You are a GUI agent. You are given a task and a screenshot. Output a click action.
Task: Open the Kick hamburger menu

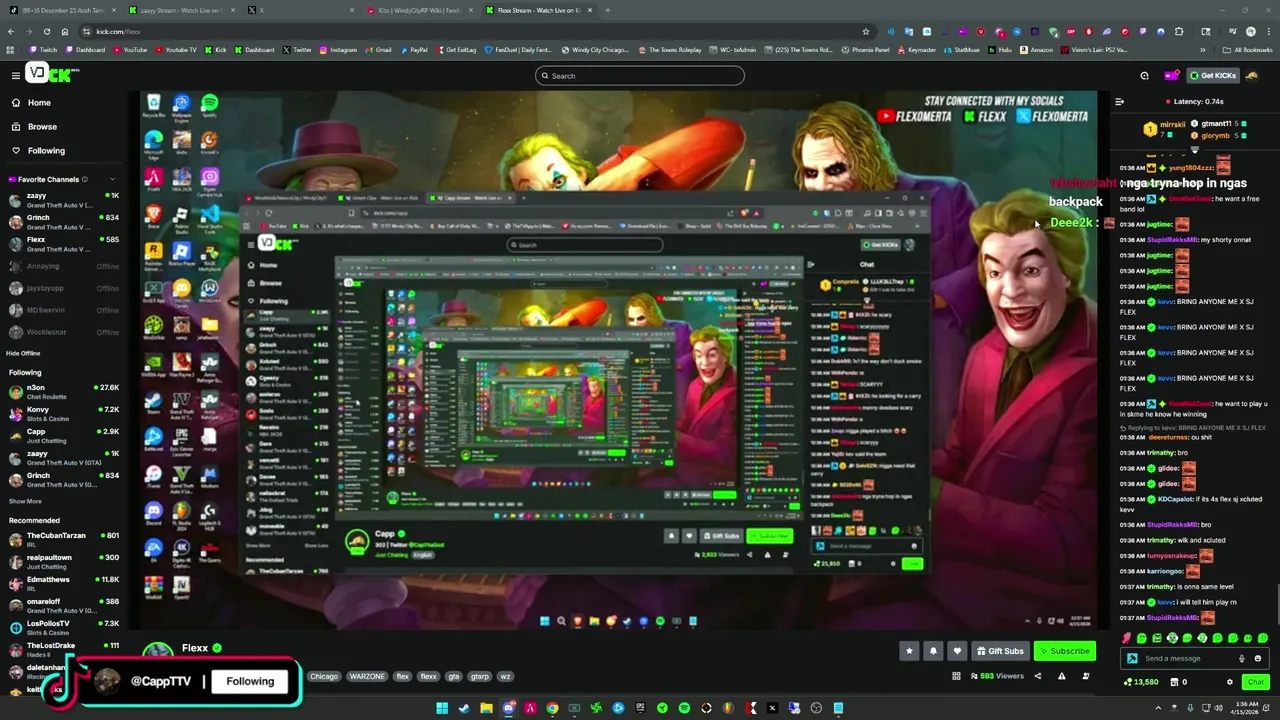pyautogui.click(x=16, y=75)
